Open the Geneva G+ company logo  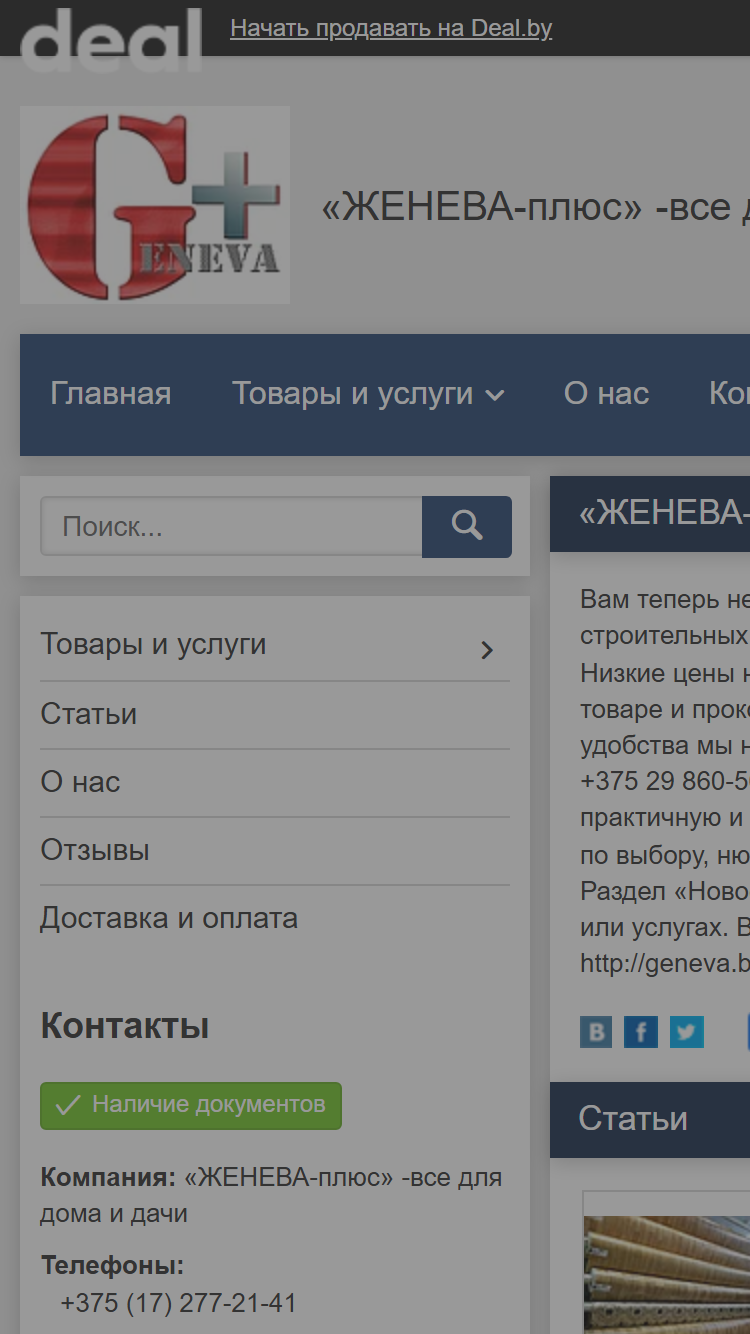point(155,205)
